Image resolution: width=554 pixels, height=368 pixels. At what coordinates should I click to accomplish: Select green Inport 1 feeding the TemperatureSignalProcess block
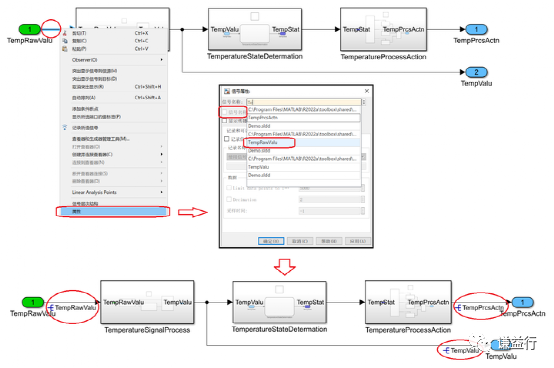[33, 302]
